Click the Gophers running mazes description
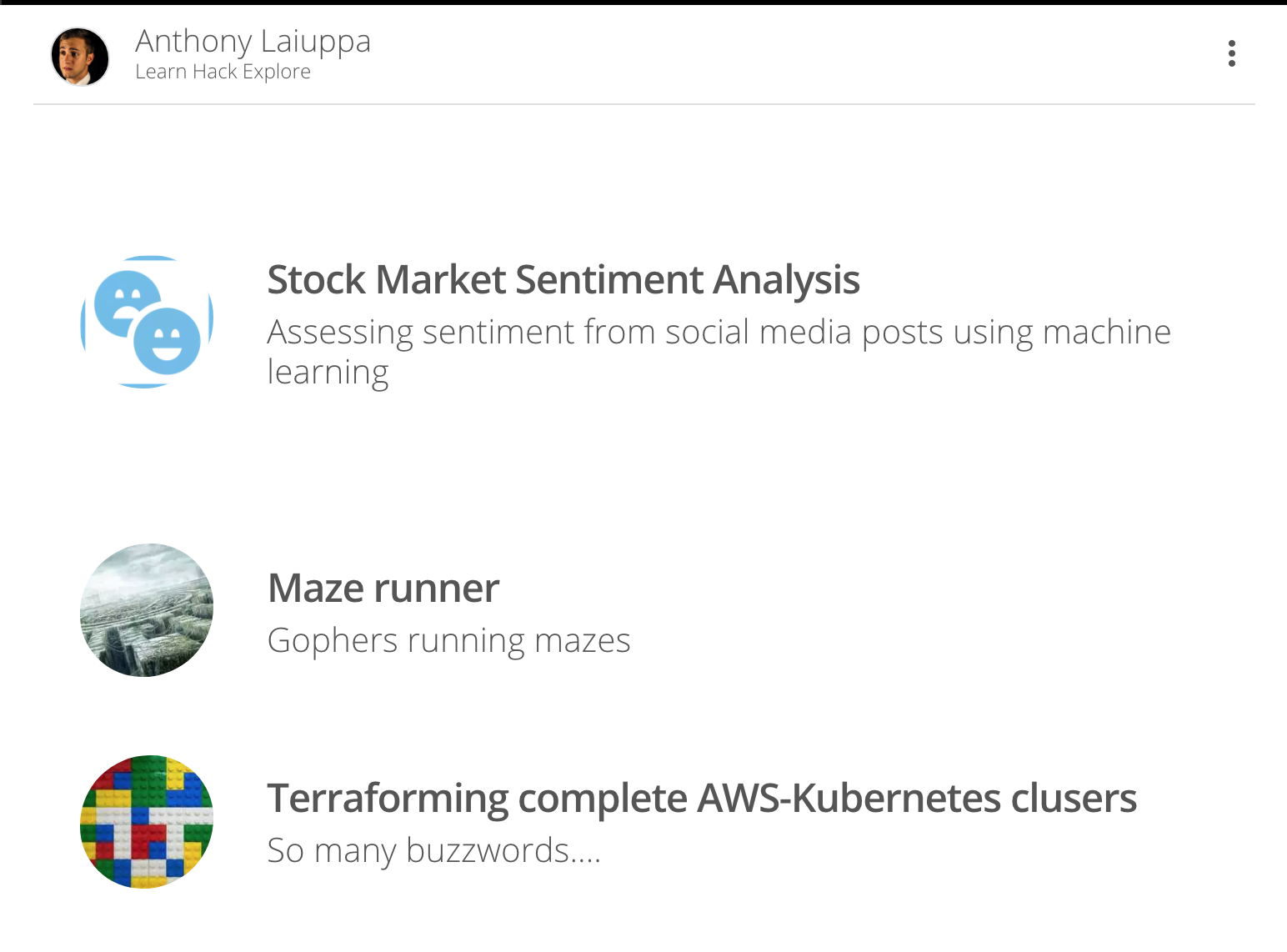The height and width of the screenshot is (952, 1287). [x=448, y=641]
